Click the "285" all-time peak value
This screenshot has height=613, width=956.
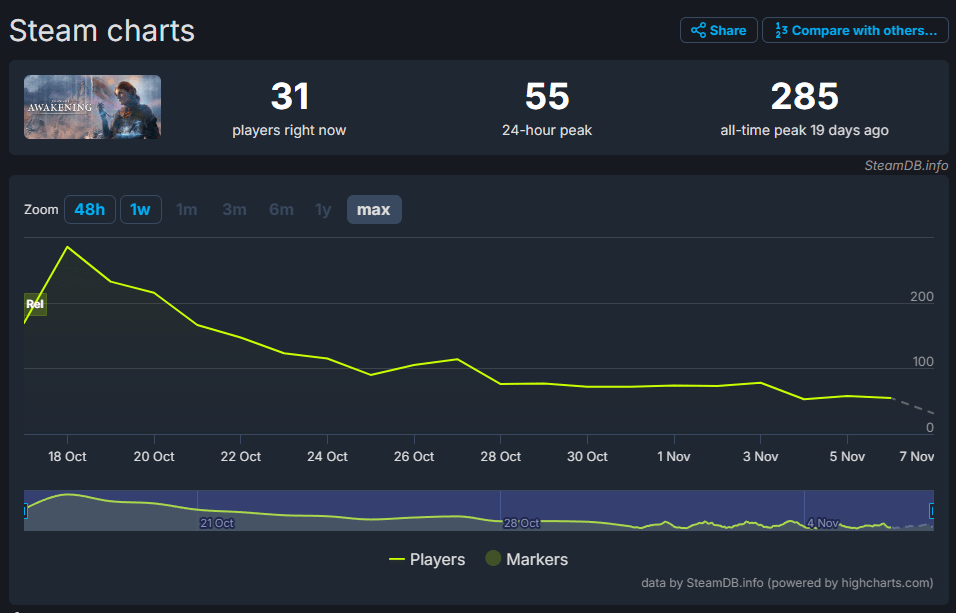(x=805, y=96)
